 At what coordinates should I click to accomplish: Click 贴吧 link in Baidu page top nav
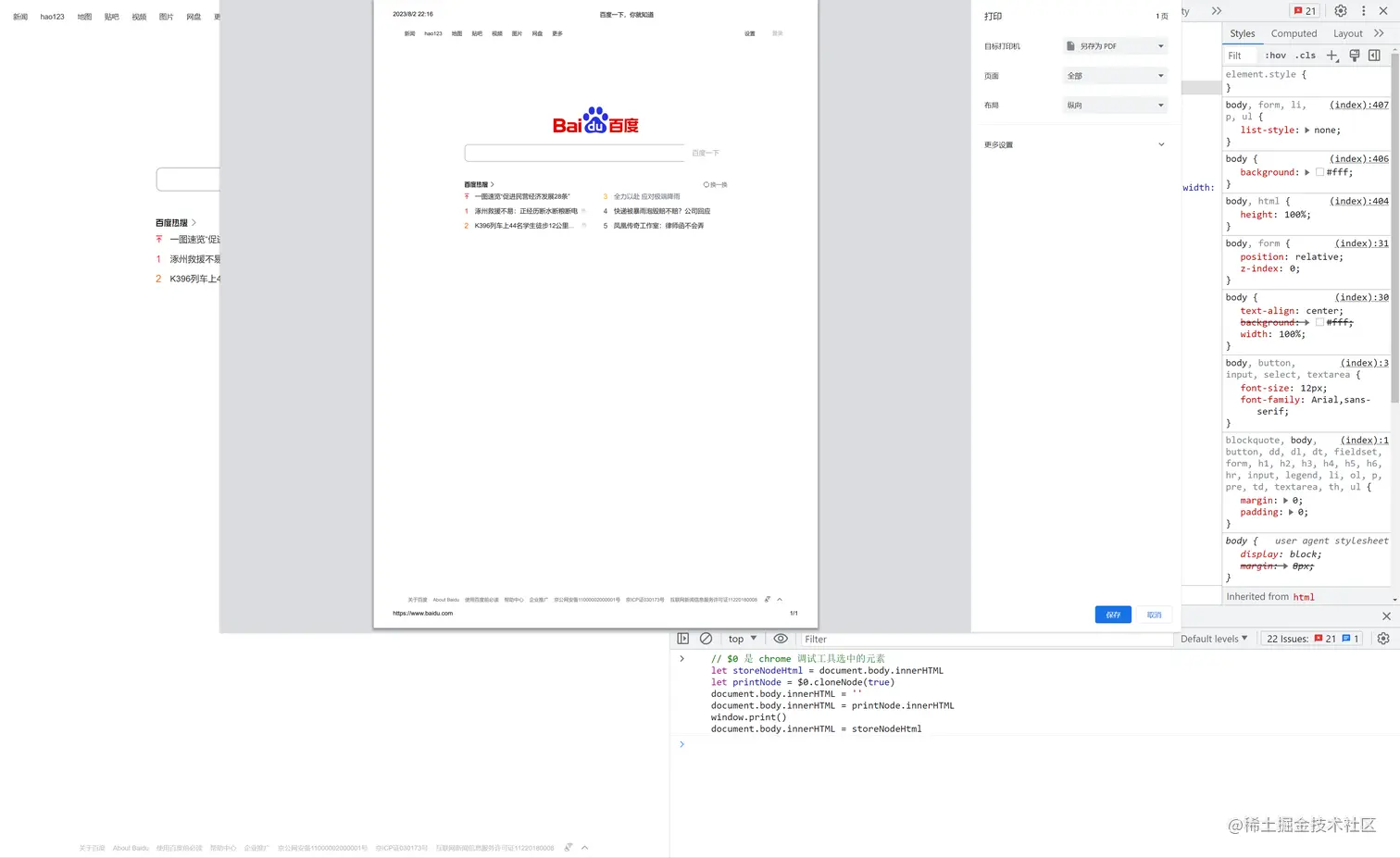point(111,17)
